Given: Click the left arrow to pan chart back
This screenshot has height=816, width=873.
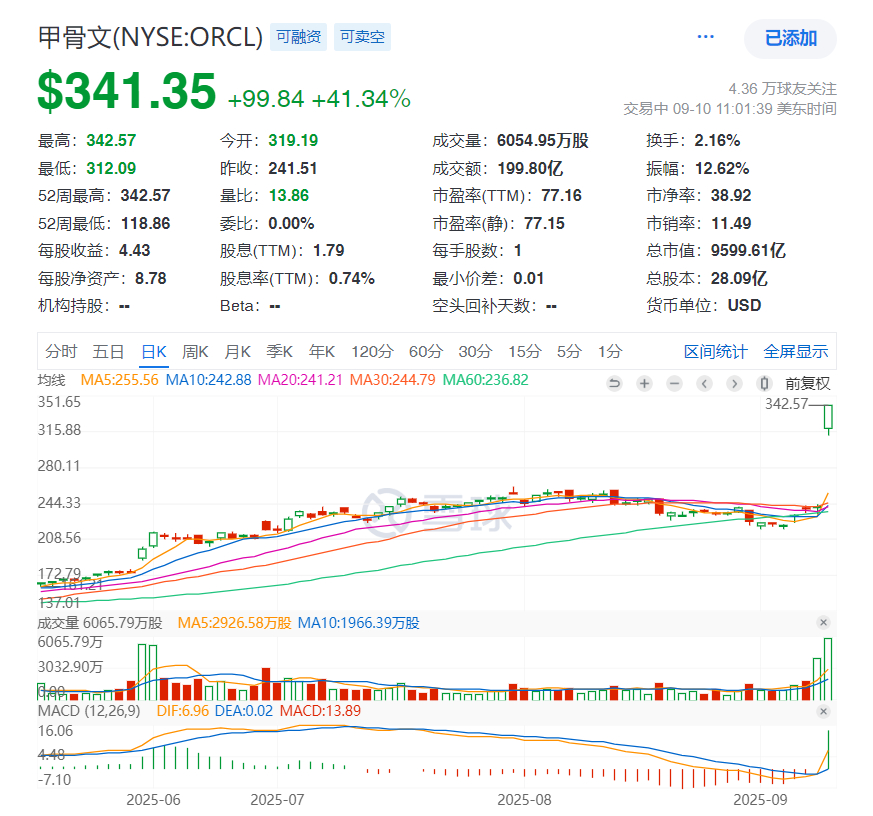Looking at the screenshot, I should [704, 383].
